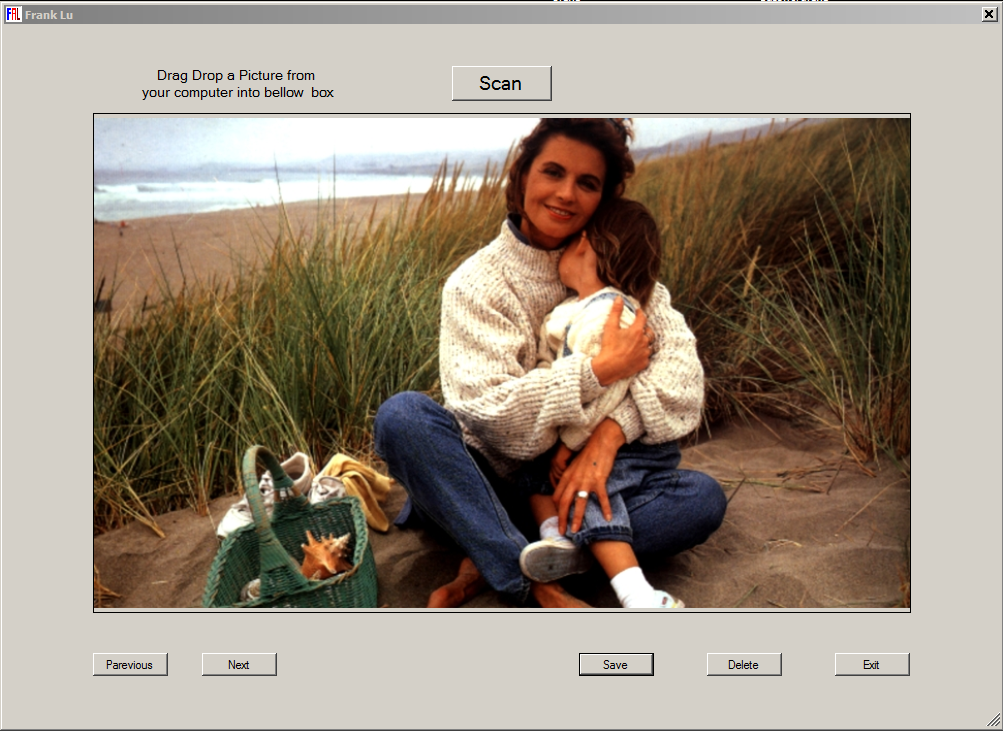Advance to the Next picture
1003x731 pixels.
[239, 665]
